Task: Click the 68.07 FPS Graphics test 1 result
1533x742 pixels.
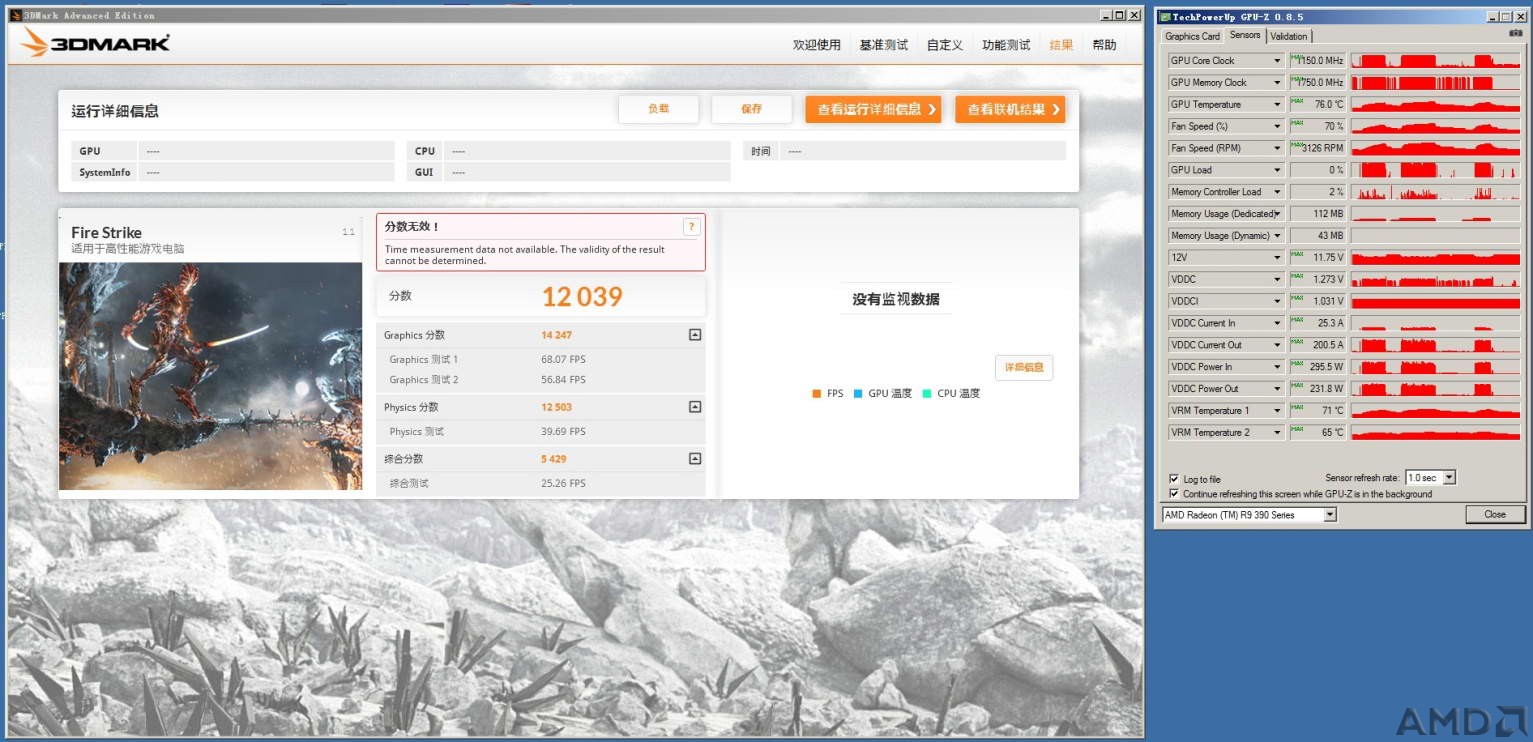Action: point(563,359)
